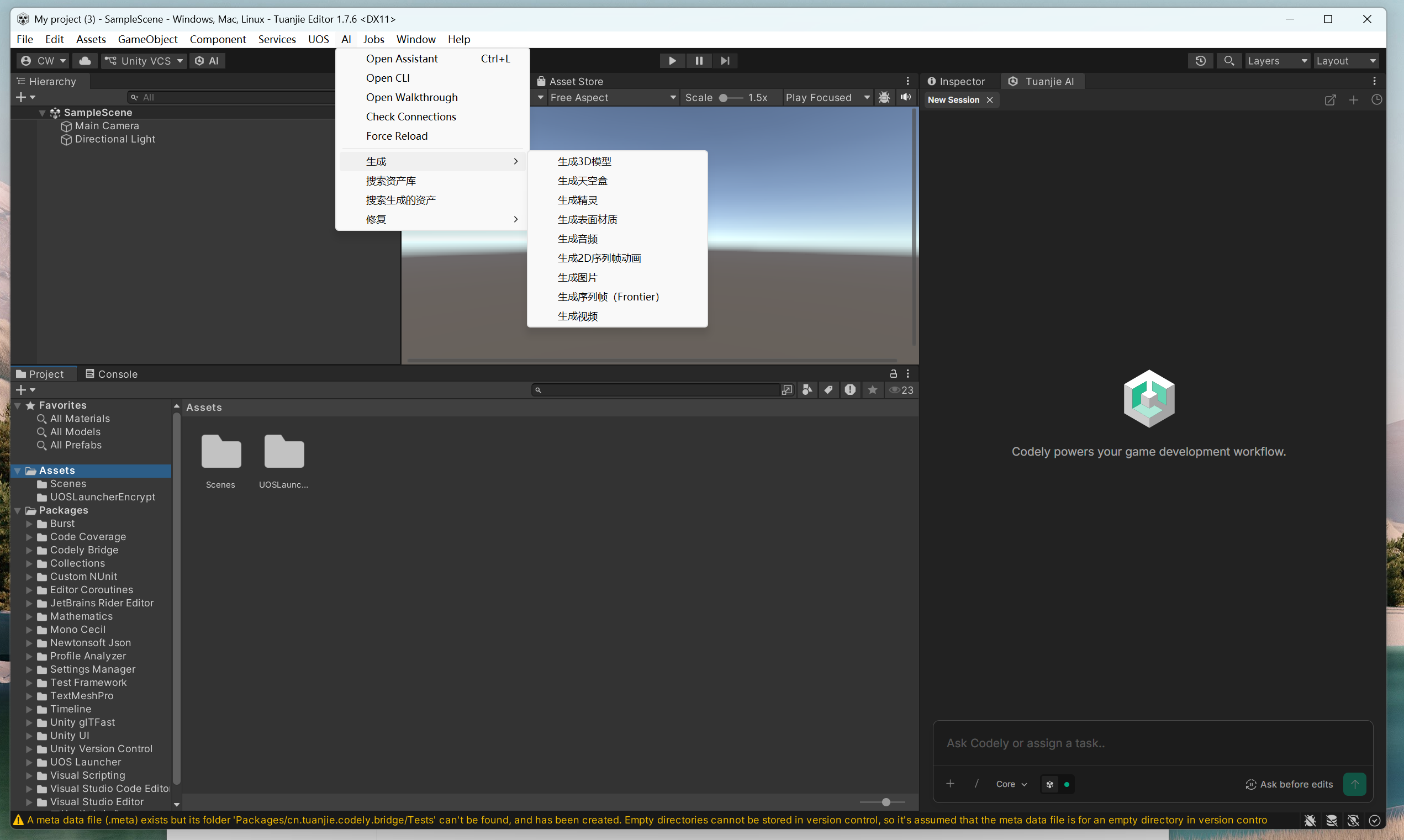Open the Layout dropdown
This screenshot has width=1404, height=840.
pos(1345,61)
